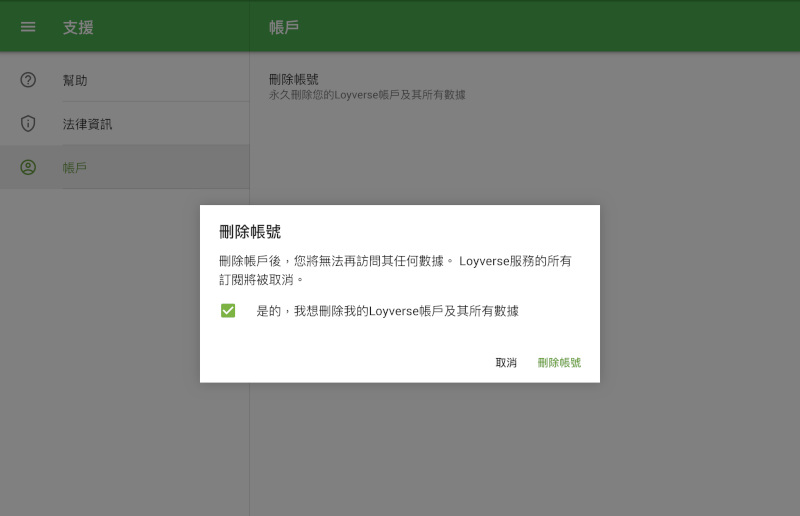The image size is (800, 516).
Task: Click the account person icon
Action: tap(28, 167)
